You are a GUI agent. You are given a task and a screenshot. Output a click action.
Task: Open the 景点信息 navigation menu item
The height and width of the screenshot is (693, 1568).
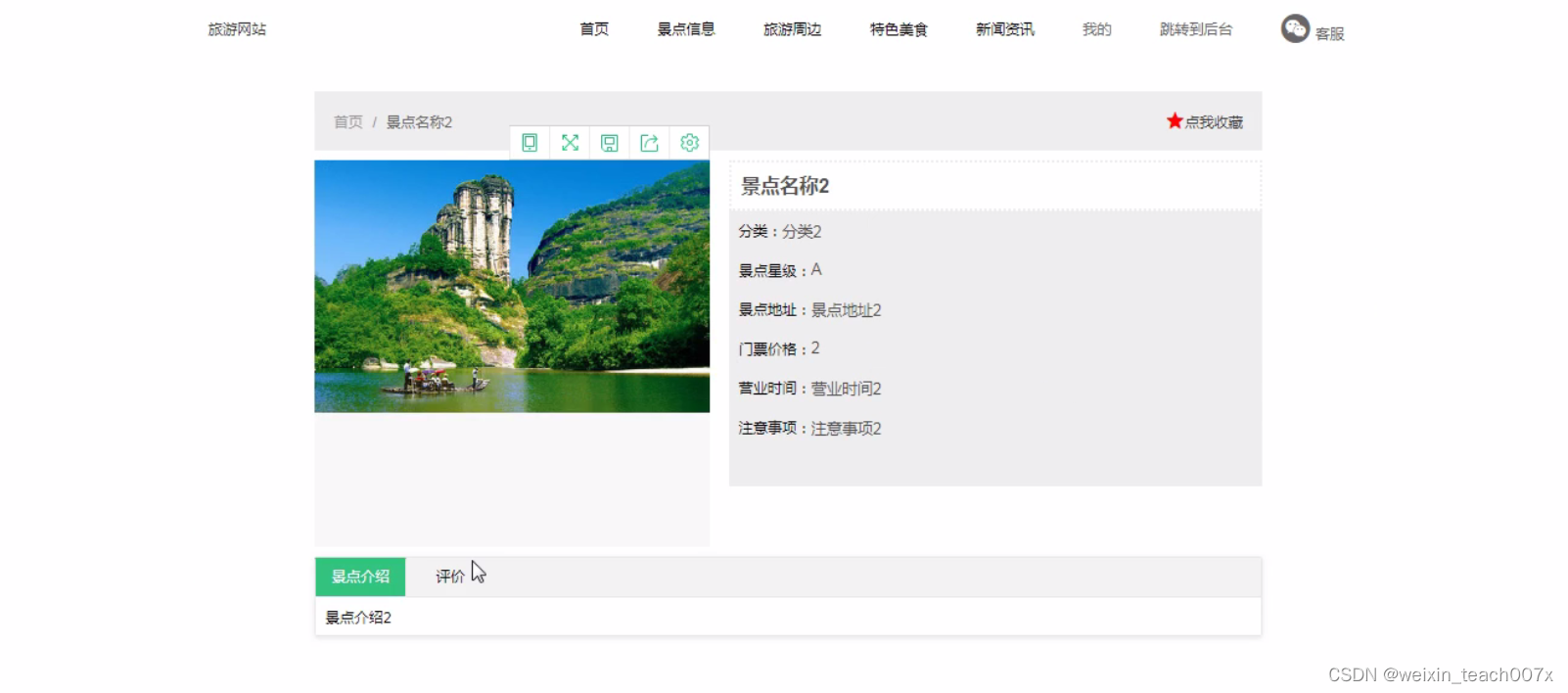coord(686,29)
